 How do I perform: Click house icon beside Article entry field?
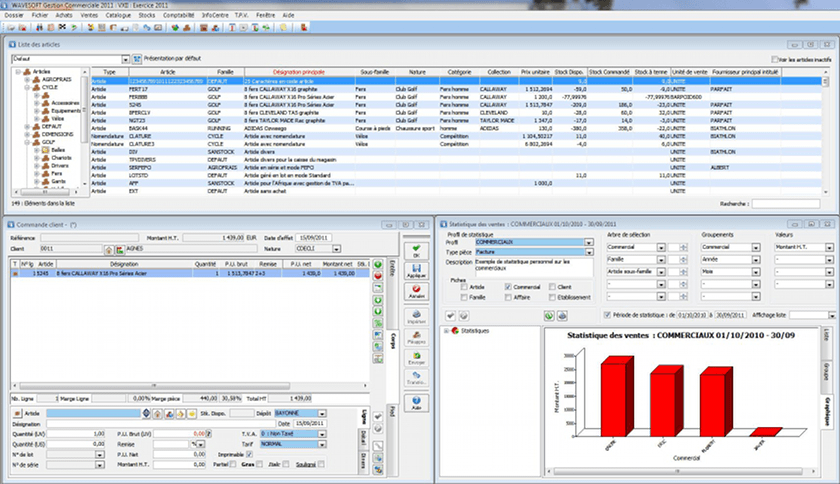pyautogui.click(x=158, y=414)
